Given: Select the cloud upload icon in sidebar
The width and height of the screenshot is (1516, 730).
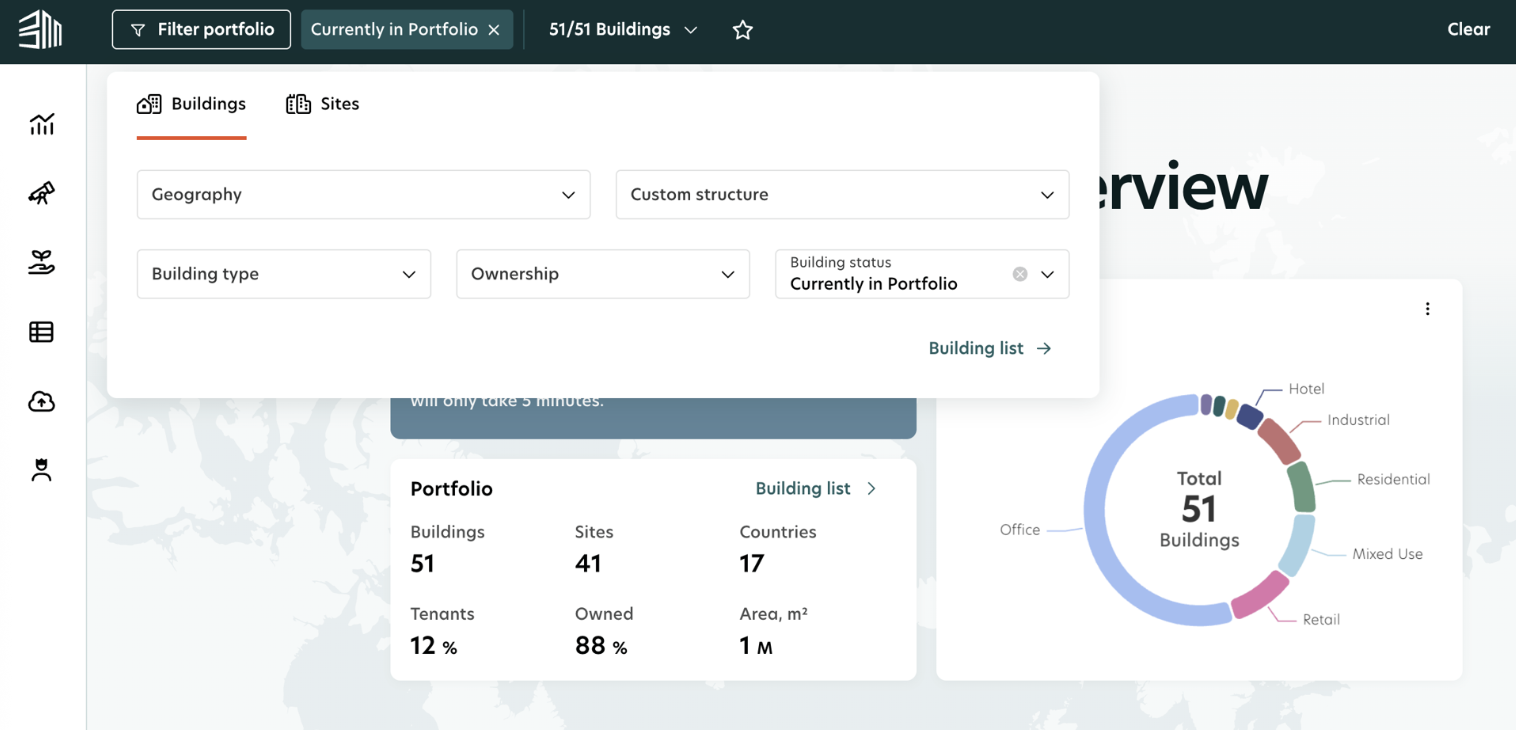Looking at the screenshot, I should pyautogui.click(x=41, y=400).
